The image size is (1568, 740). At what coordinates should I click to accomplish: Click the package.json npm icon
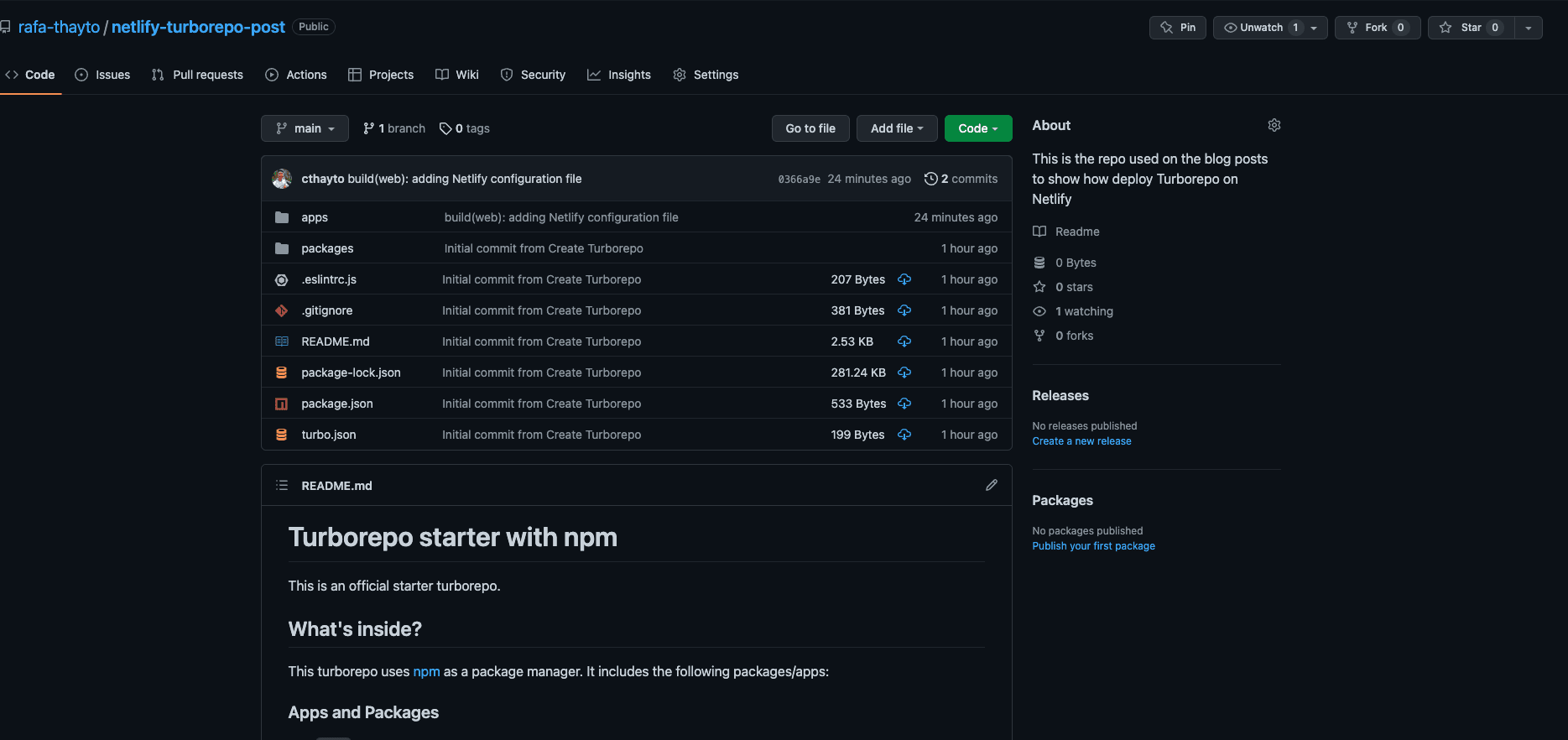[x=282, y=404]
